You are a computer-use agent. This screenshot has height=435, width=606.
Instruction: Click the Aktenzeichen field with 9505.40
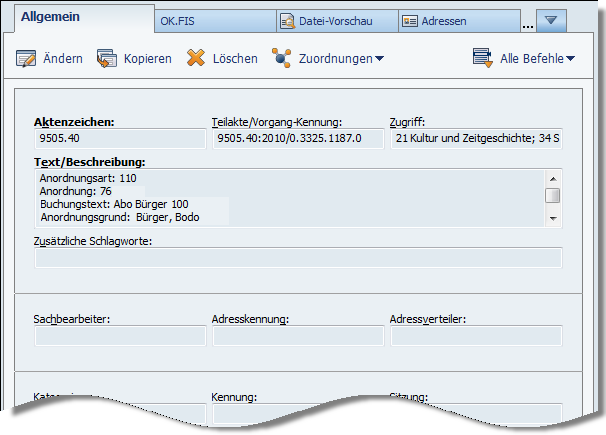click(119, 139)
